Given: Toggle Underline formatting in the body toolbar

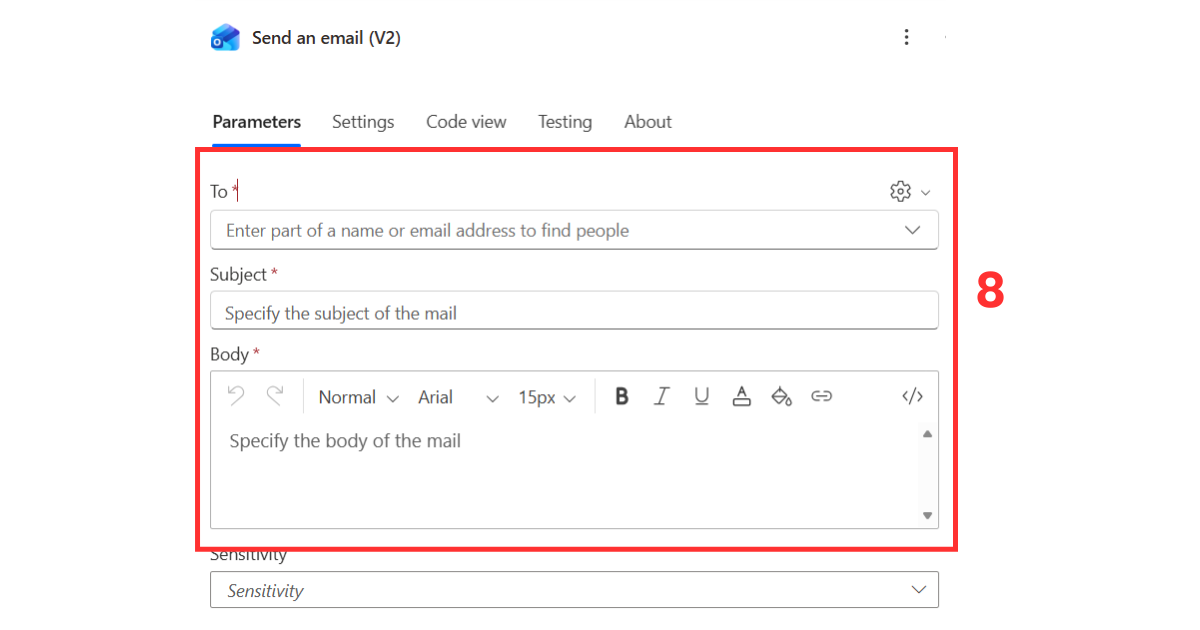Looking at the screenshot, I should [x=702, y=396].
